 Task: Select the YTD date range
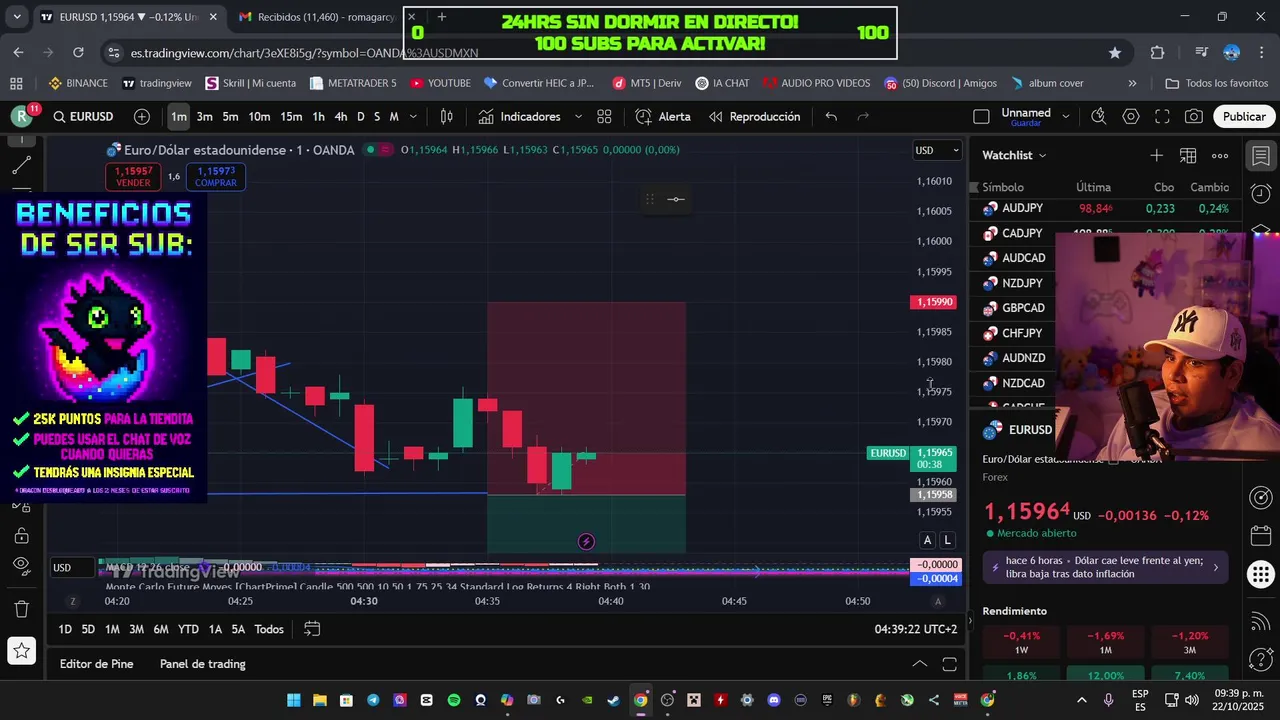[x=188, y=629]
